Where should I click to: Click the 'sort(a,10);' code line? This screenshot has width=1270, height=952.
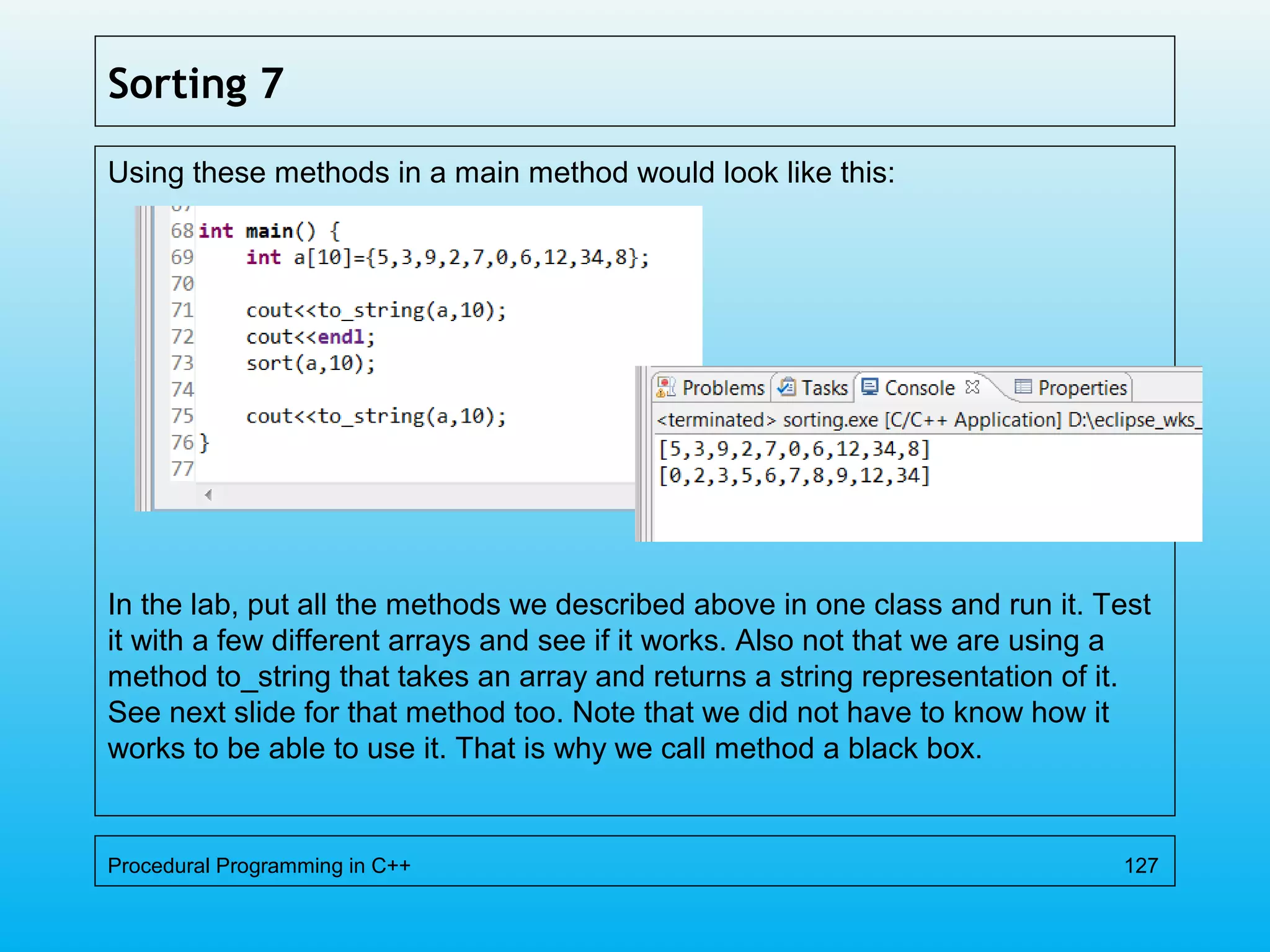point(311,363)
